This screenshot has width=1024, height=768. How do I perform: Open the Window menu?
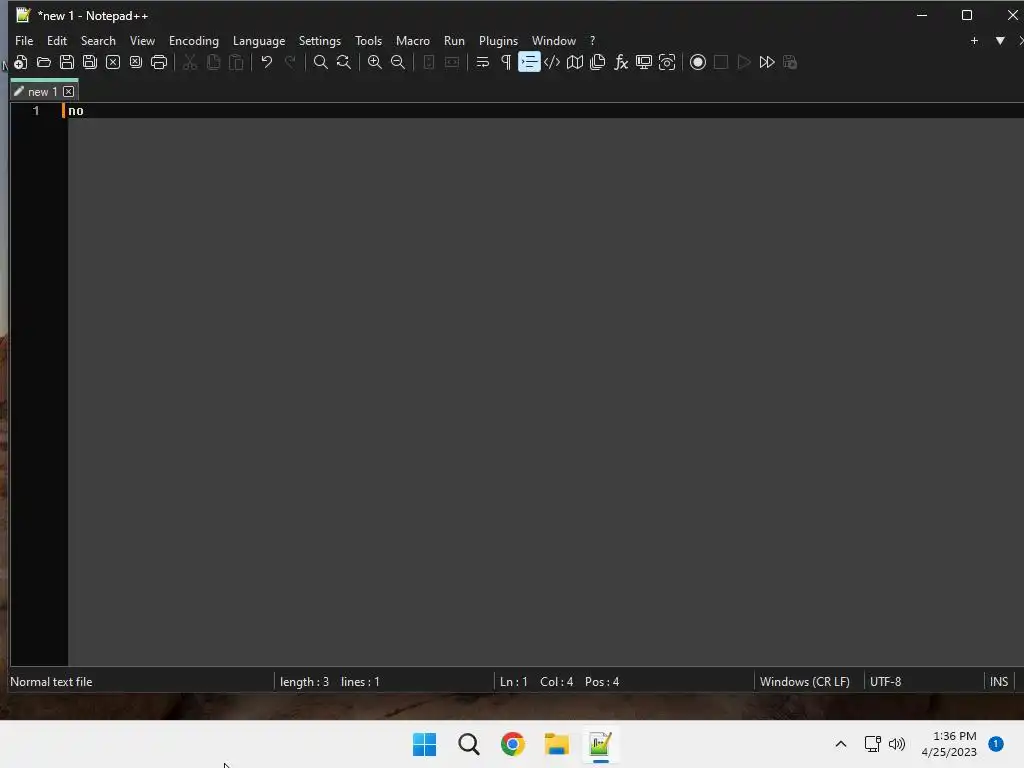pyautogui.click(x=554, y=40)
